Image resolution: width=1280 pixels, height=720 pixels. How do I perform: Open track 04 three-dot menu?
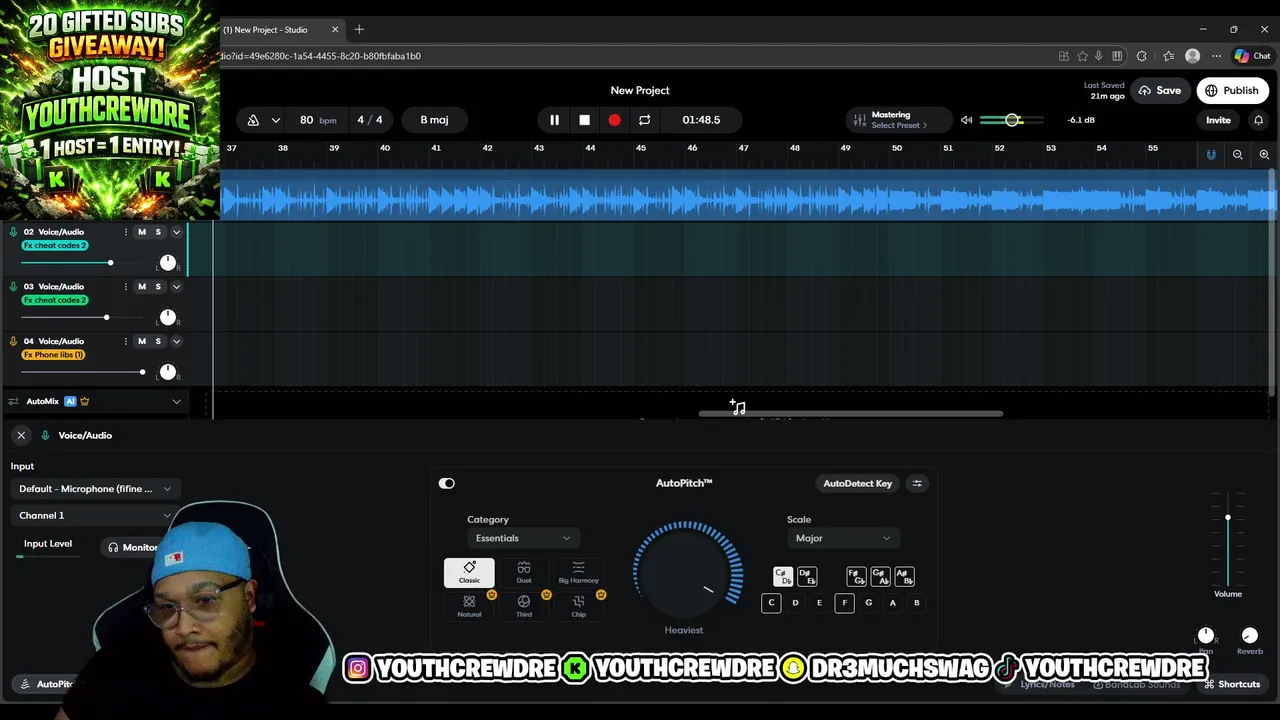pos(125,341)
